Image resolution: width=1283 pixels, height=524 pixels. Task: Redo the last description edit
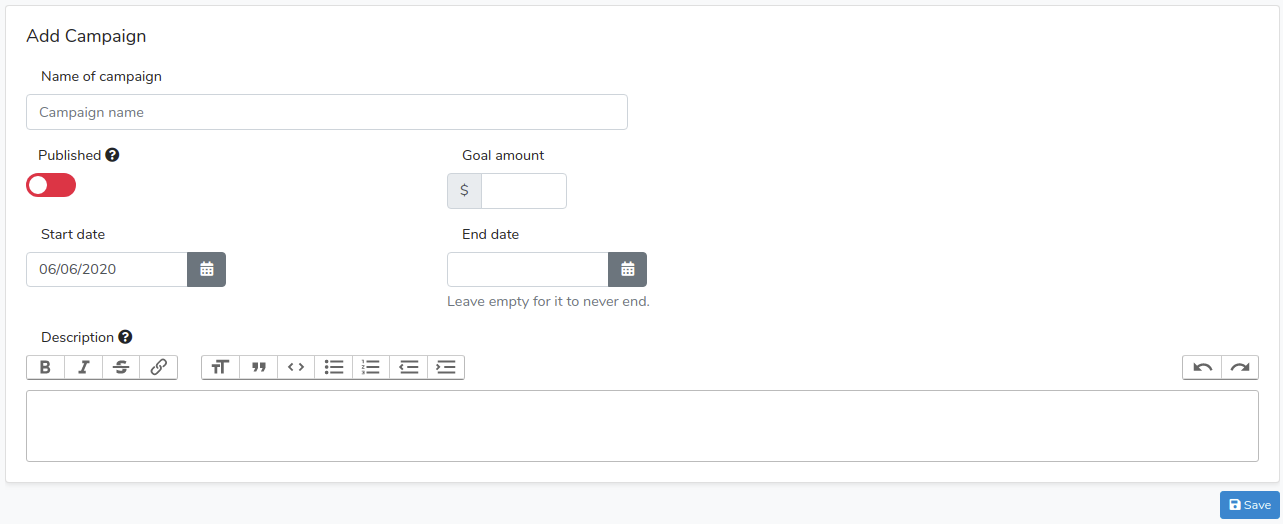coord(1240,367)
